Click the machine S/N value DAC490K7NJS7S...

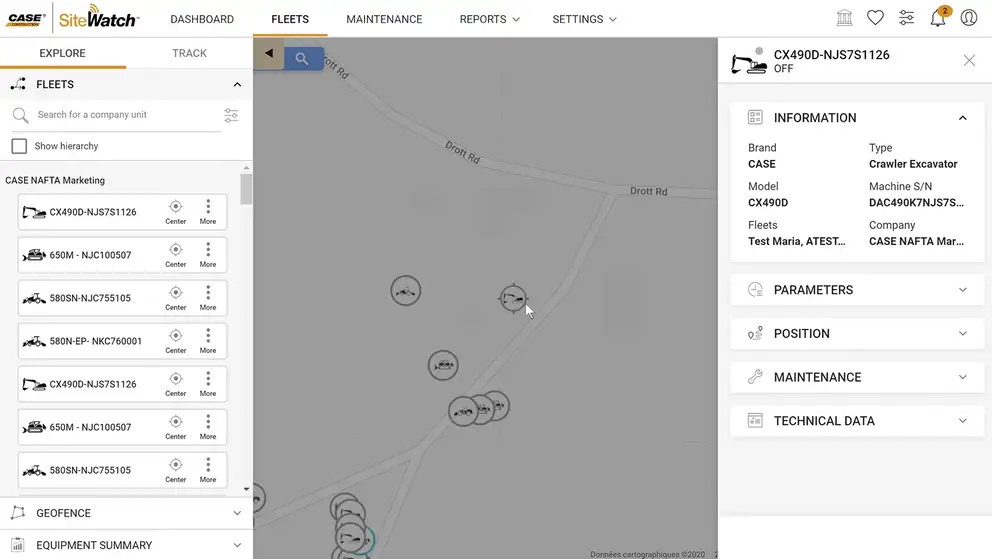916,202
